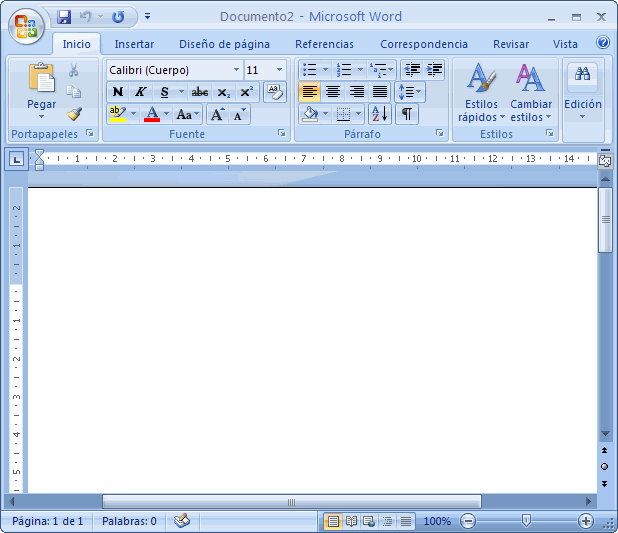Click the spelling check status bar icon
Screen dimensions: 618x533
pos(182,521)
